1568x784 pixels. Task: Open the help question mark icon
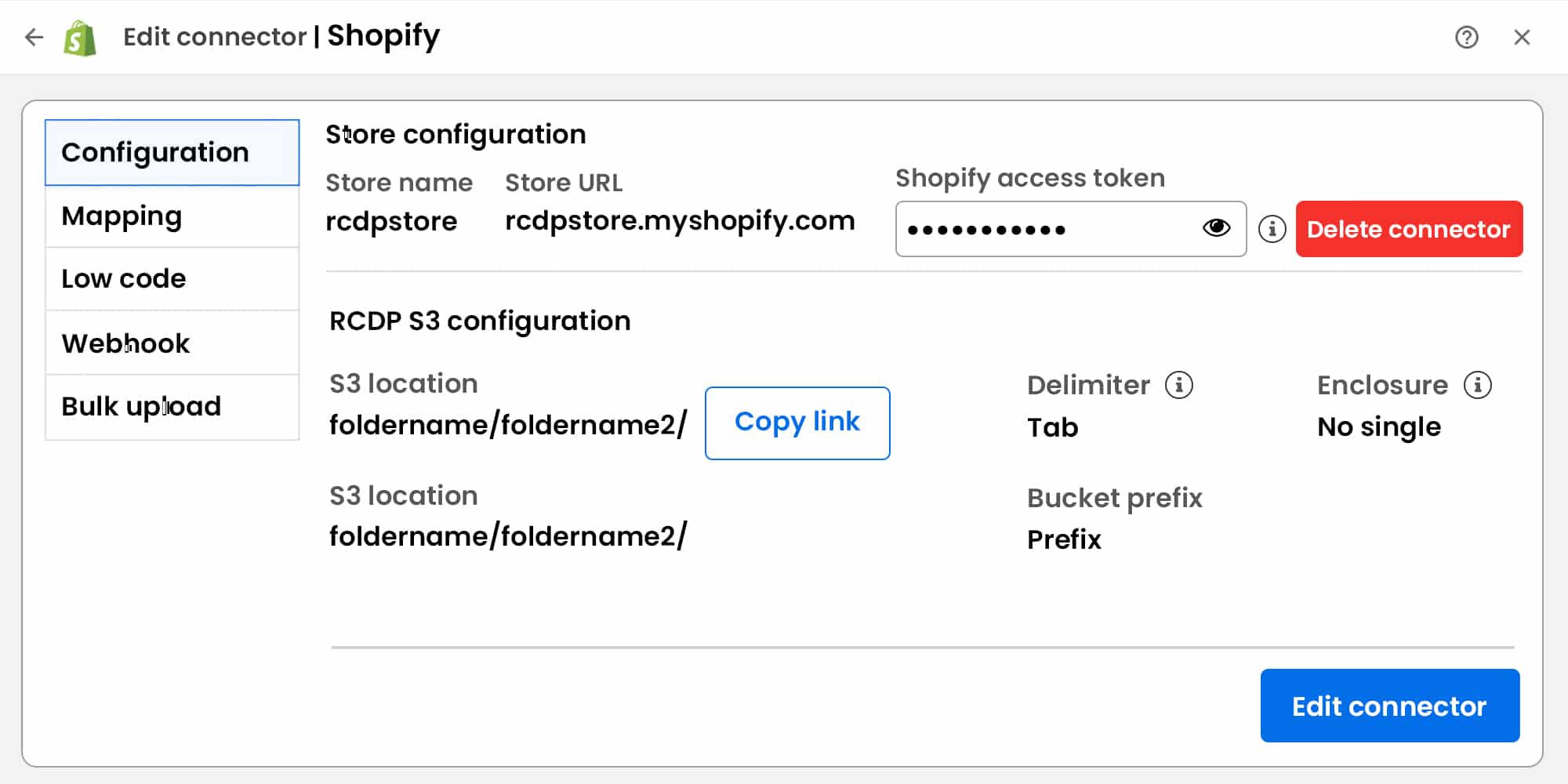tap(1466, 37)
